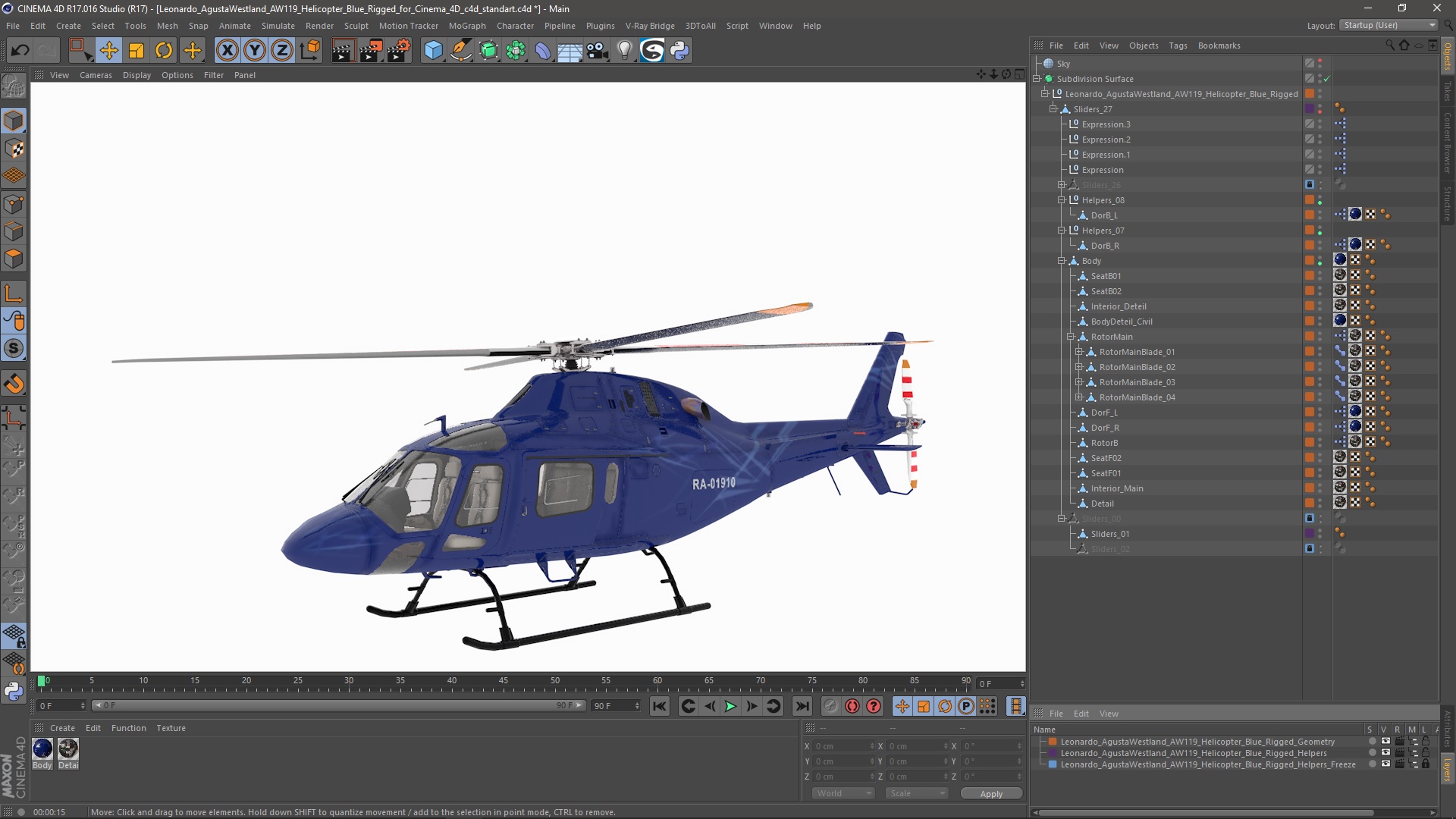The height and width of the screenshot is (819, 1456).
Task: Open the V-Ray Bridge menu
Action: [x=650, y=26]
